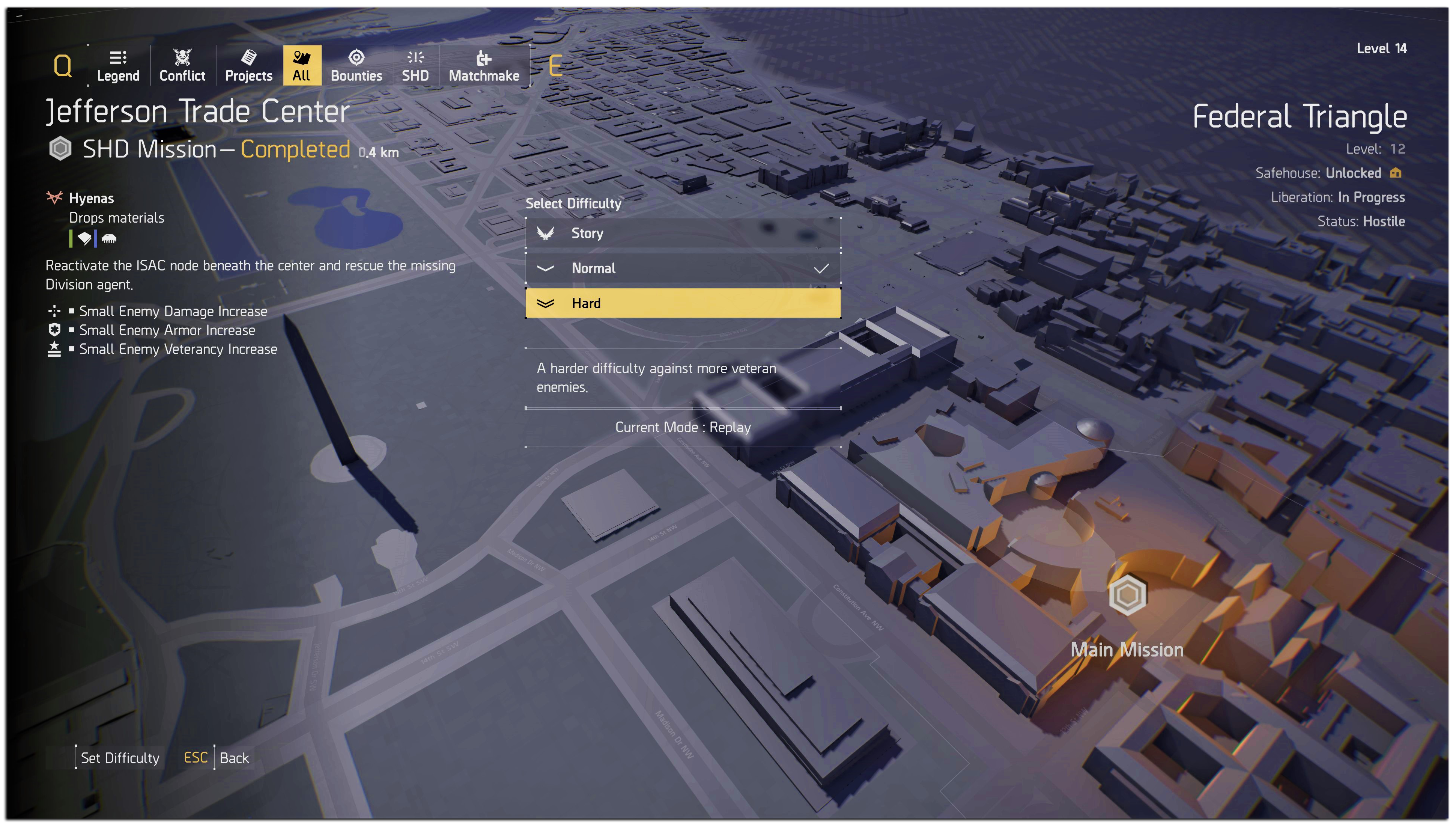1456x826 pixels.
Task: Click the Set Difficulty button
Action: (120, 757)
